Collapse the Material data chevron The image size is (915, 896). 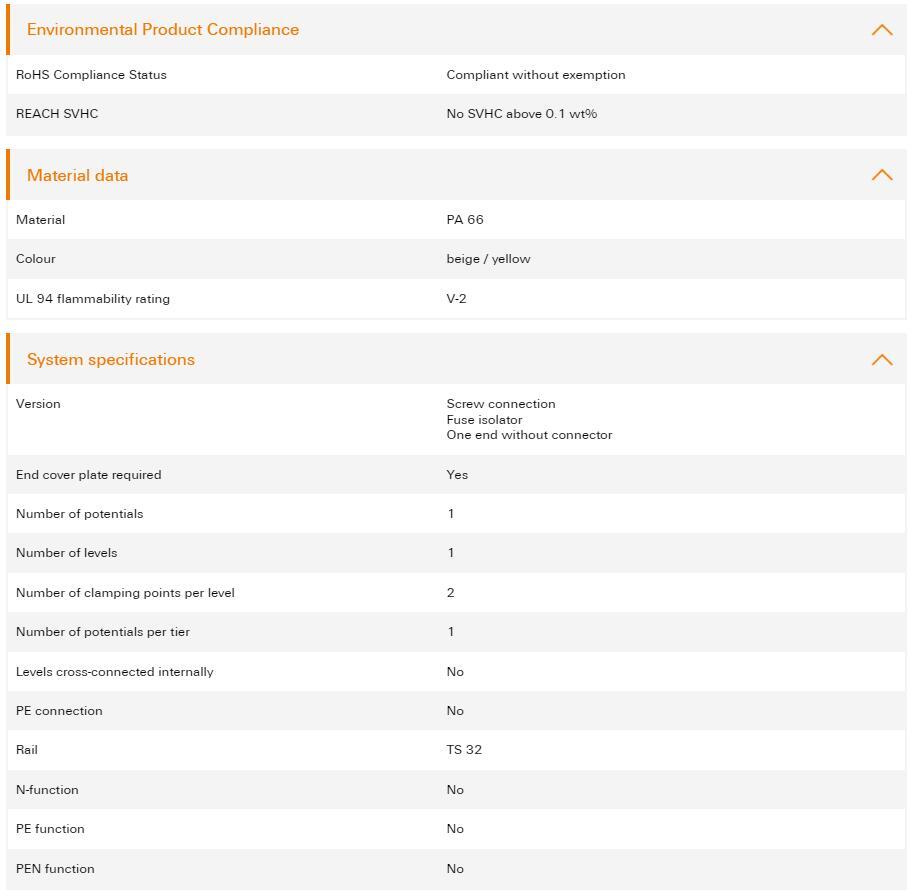click(x=881, y=175)
